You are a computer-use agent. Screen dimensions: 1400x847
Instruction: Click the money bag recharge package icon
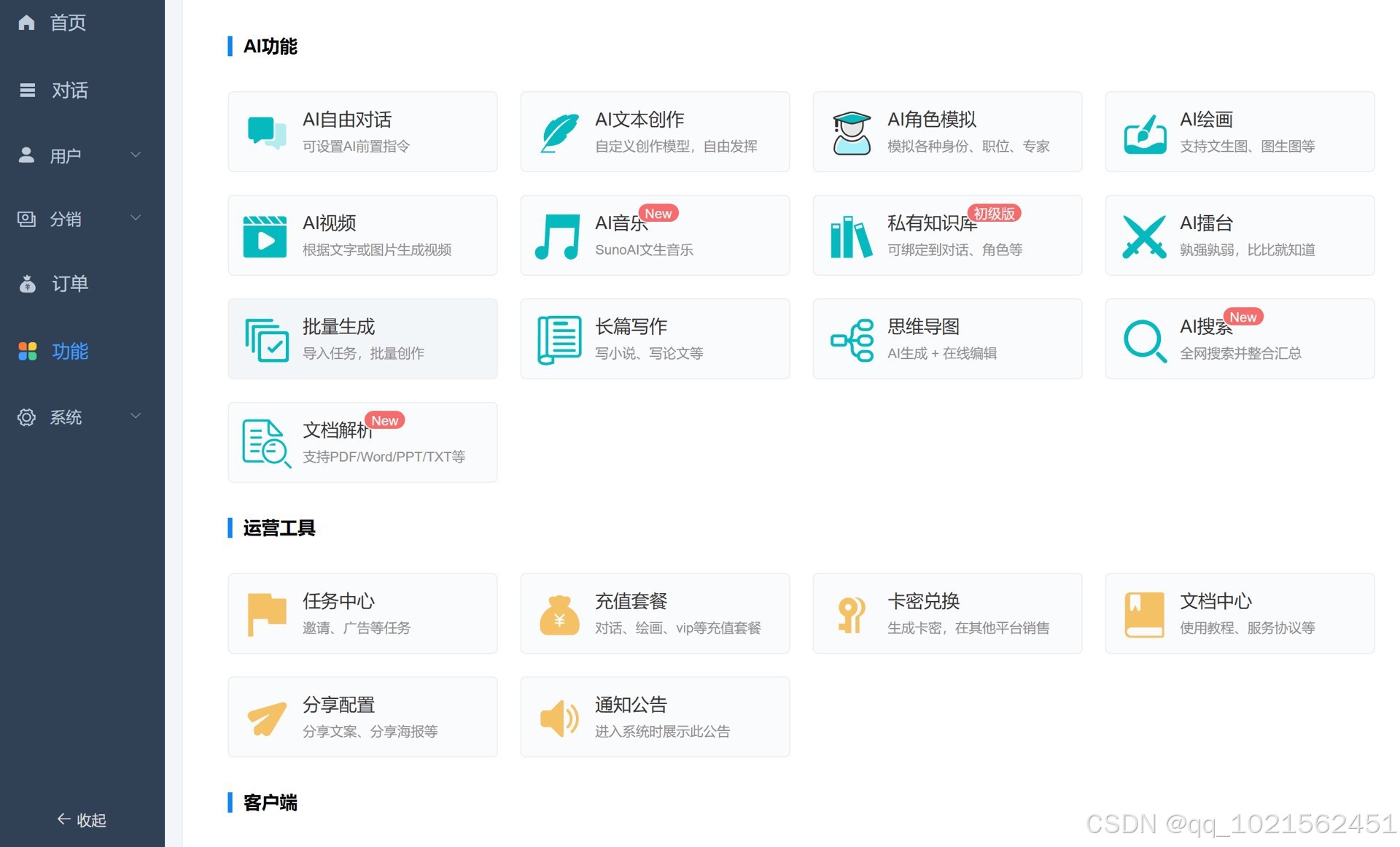559,614
